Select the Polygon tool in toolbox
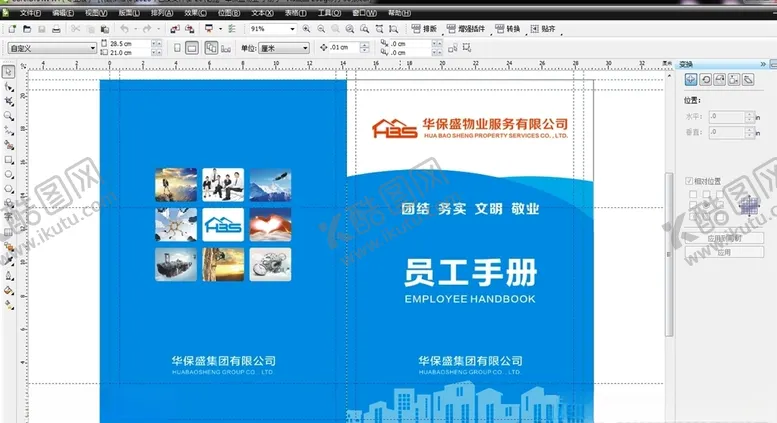The image size is (777, 423). point(8,189)
